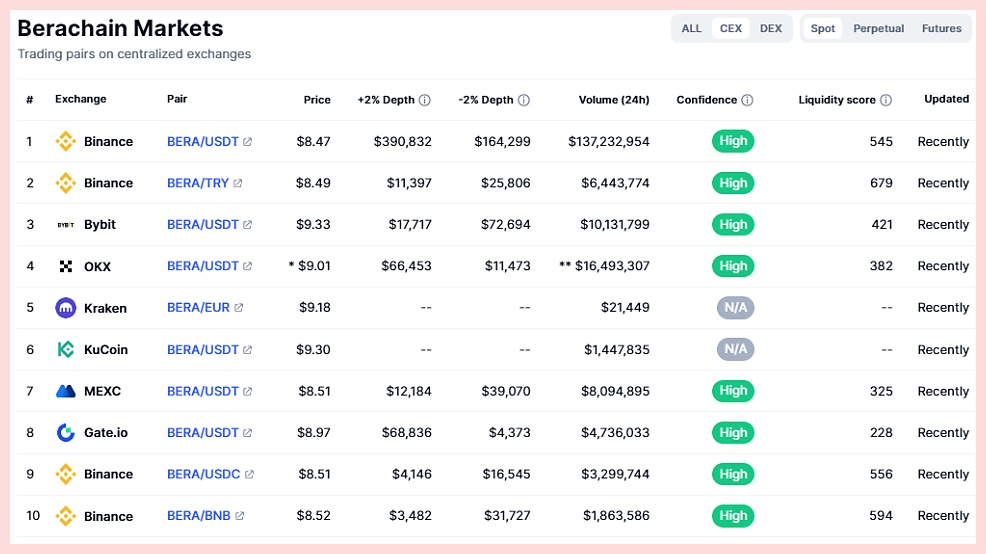Open the Binance BERA/USDT pair link

pyautogui.click(x=202, y=141)
